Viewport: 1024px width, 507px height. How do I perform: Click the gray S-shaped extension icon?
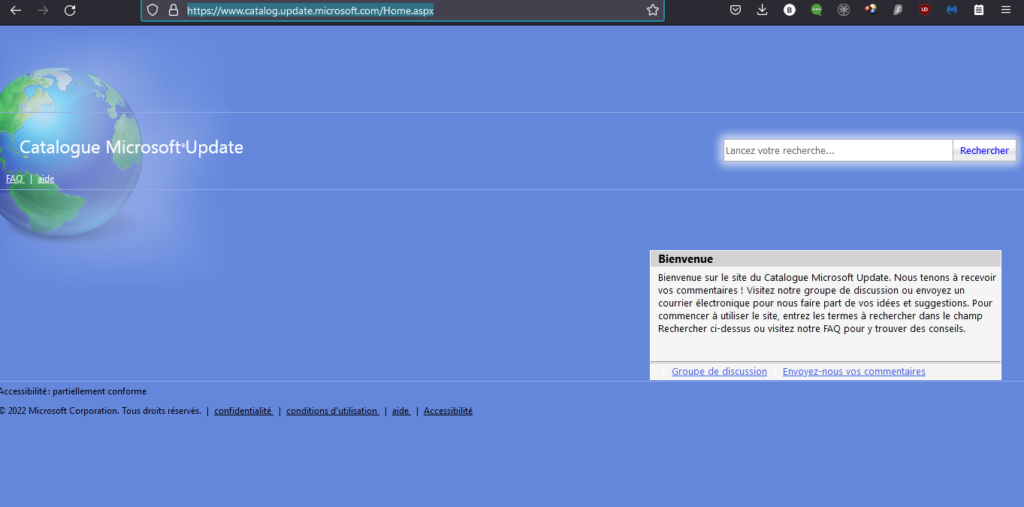898,10
